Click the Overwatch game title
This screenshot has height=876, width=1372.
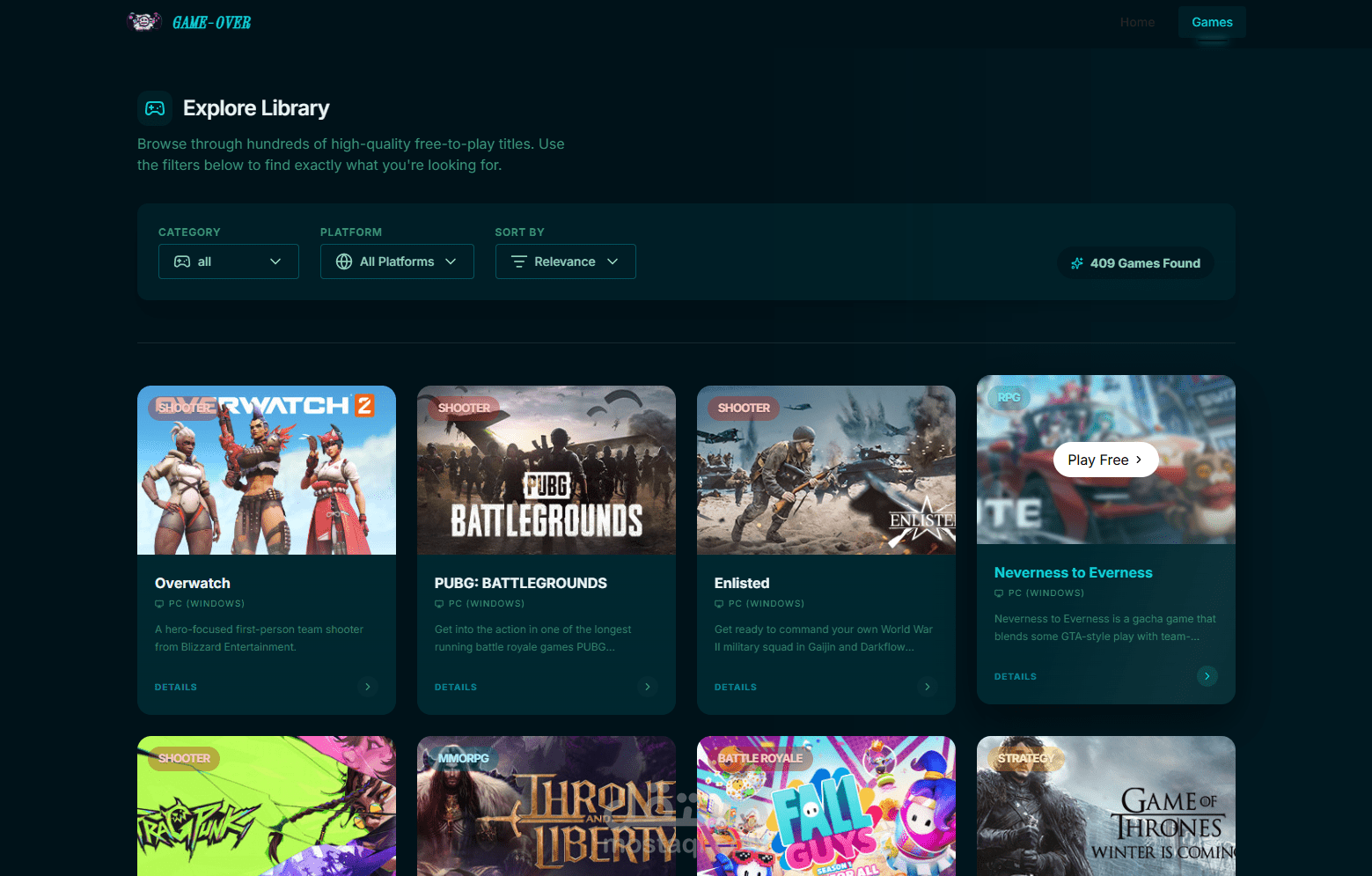(193, 583)
